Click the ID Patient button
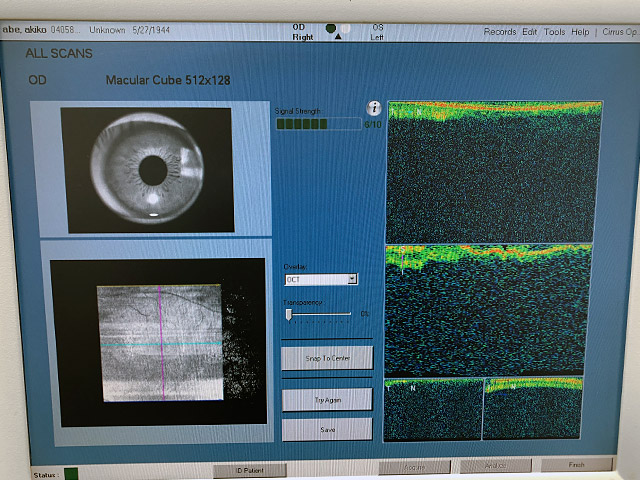The width and height of the screenshot is (640, 480). (250, 471)
